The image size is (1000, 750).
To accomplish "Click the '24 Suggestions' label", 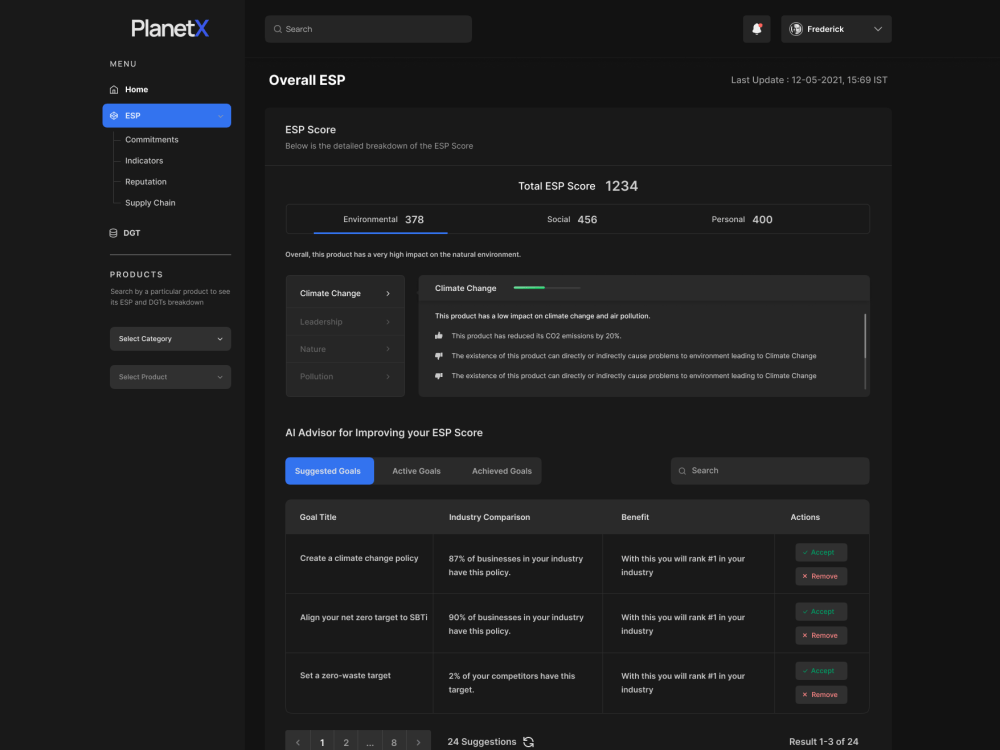I will point(482,742).
